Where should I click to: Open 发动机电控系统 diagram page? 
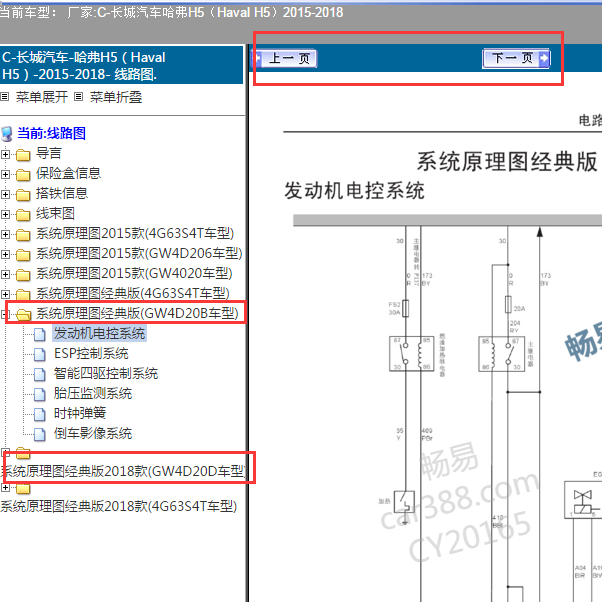[99, 333]
